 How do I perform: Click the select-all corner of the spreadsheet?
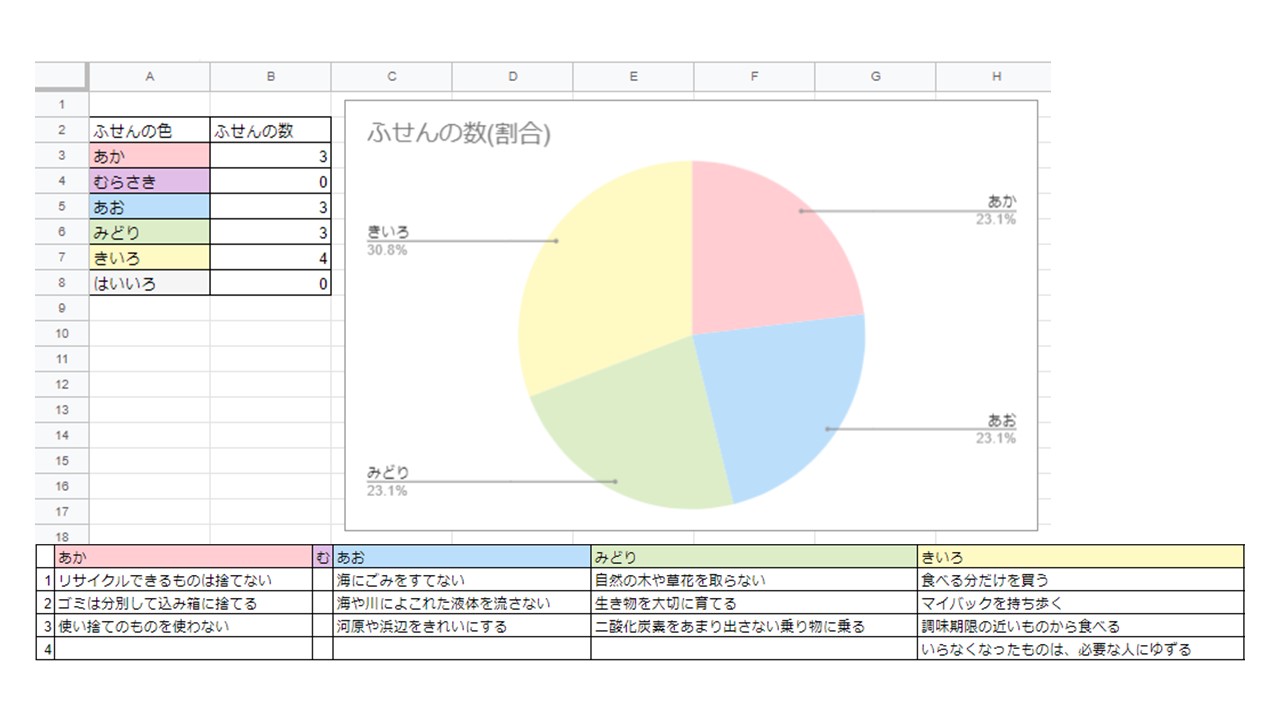pyautogui.click(x=62, y=77)
